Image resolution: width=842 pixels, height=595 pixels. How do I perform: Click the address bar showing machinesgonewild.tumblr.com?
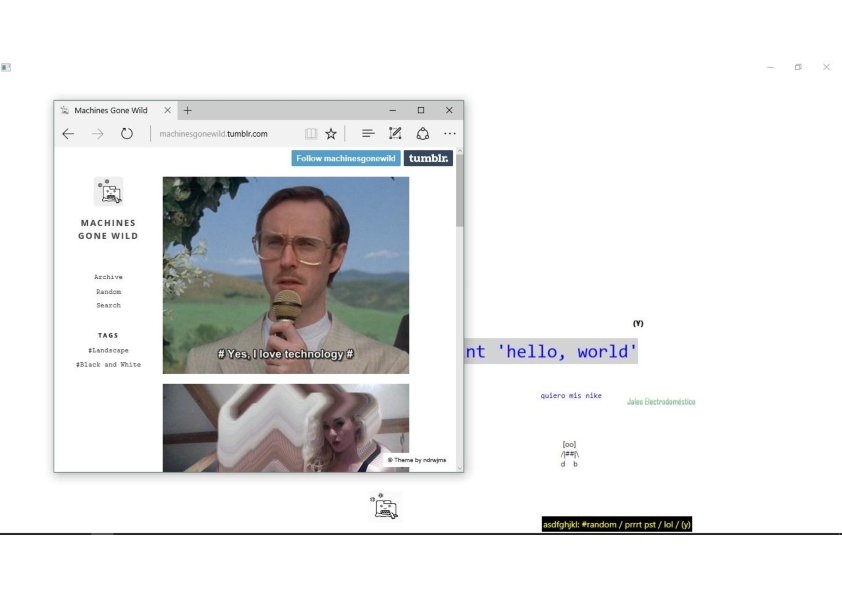click(x=225, y=134)
